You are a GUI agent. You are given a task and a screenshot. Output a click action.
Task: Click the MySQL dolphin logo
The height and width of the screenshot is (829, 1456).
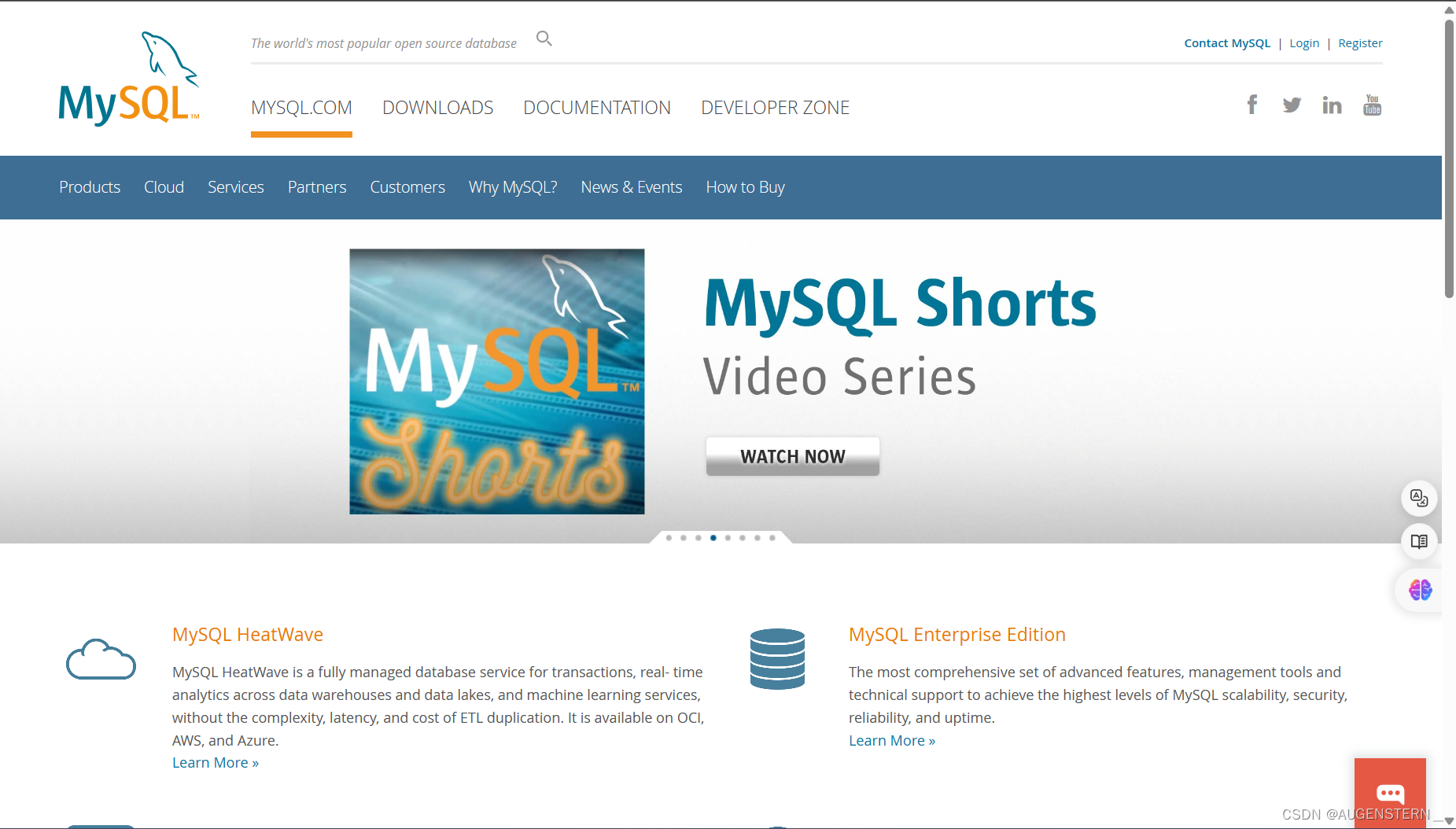tap(129, 79)
